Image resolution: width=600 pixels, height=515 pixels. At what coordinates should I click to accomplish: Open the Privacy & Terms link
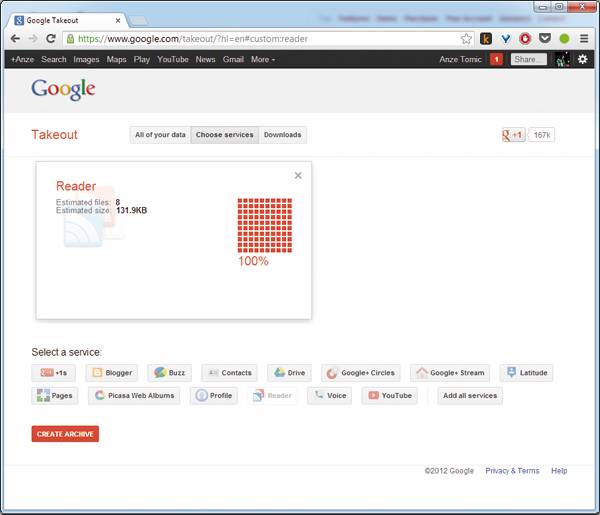click(512, 471)
